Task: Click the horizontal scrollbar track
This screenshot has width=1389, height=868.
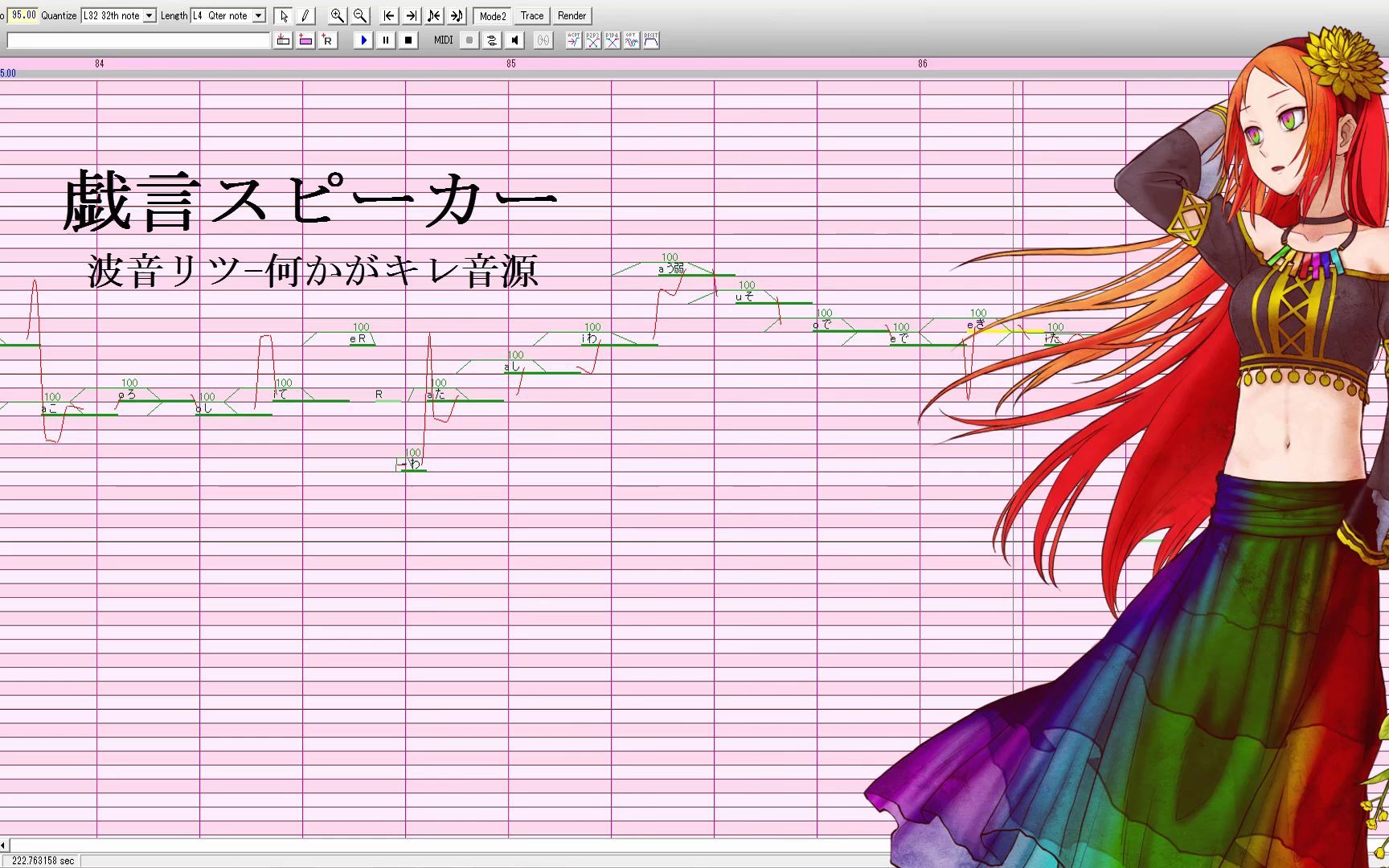Action: point(450,845)
